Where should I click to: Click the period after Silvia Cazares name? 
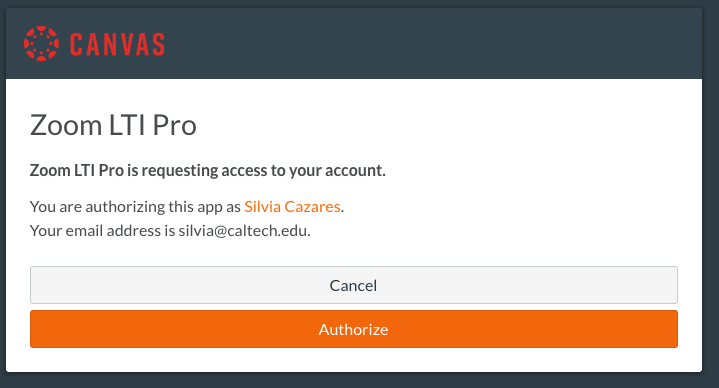[x=342, y=211]
